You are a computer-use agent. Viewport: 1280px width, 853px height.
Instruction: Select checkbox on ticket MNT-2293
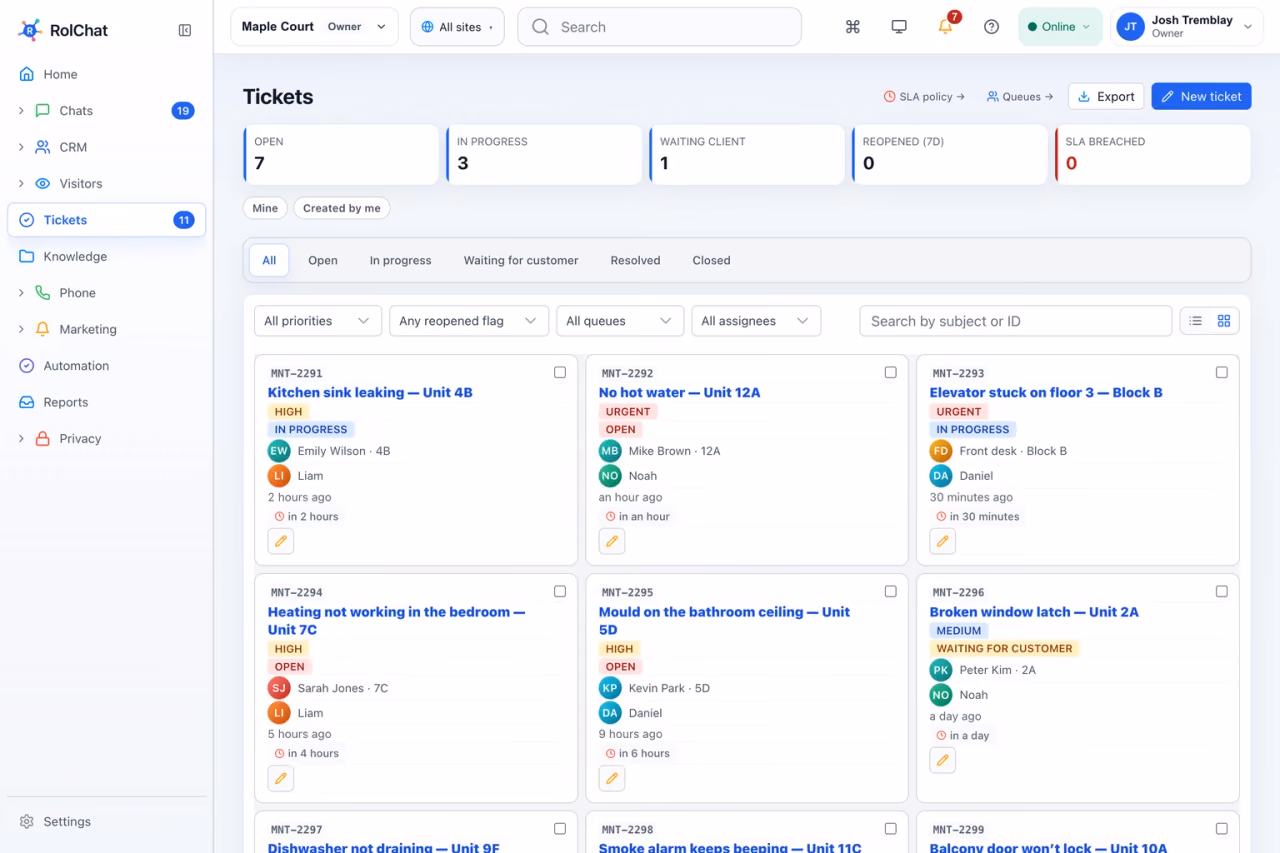(1222, 372)
